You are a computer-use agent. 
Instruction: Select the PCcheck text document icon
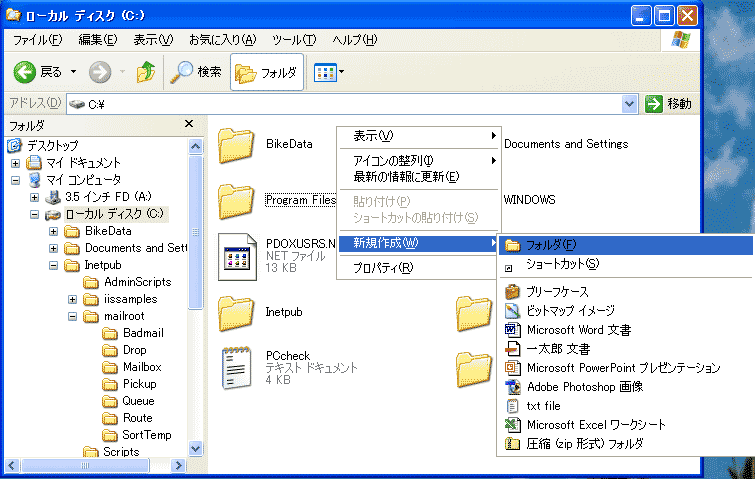[236, 368]
